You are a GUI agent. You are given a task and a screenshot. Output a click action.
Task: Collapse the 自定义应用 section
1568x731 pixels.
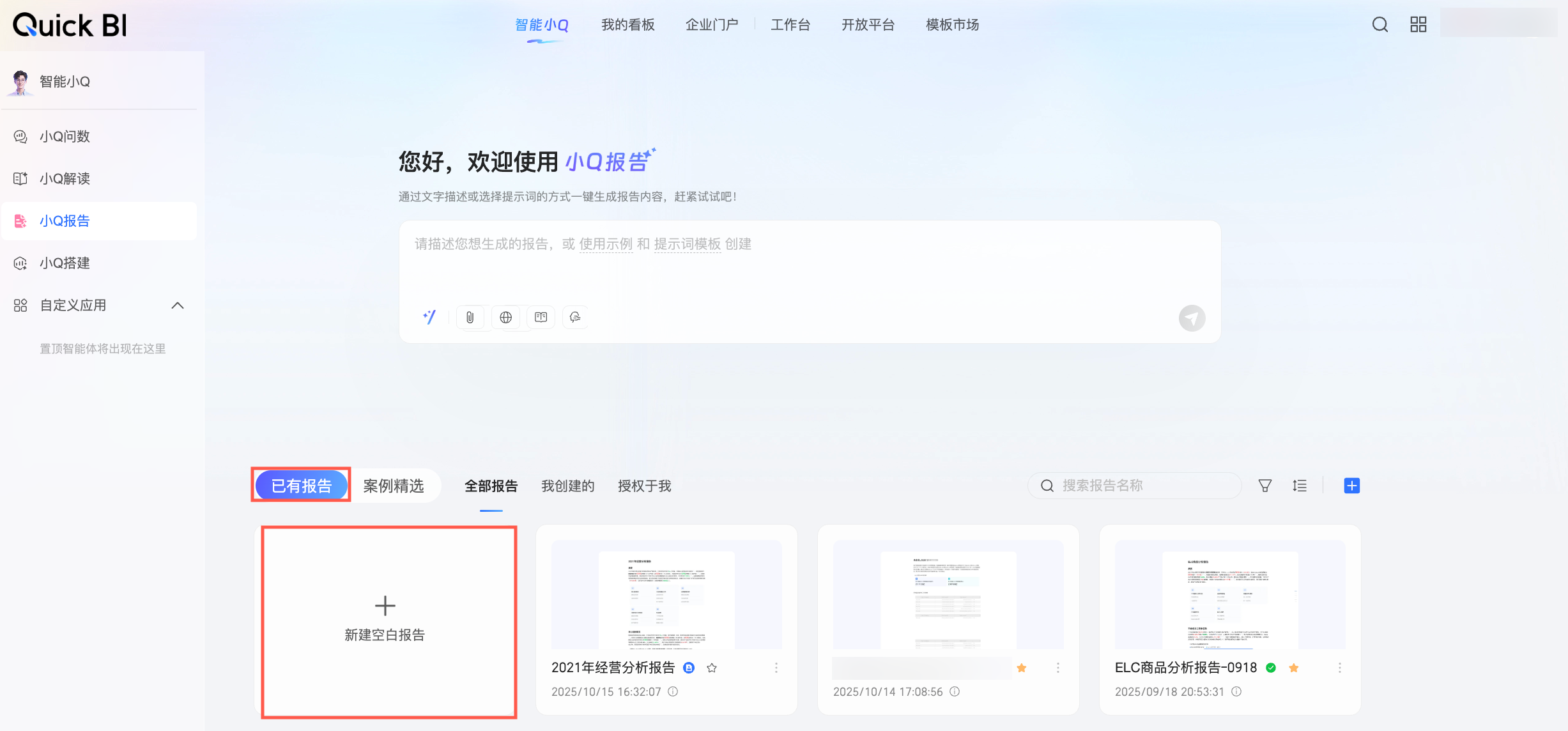point(178,305)
